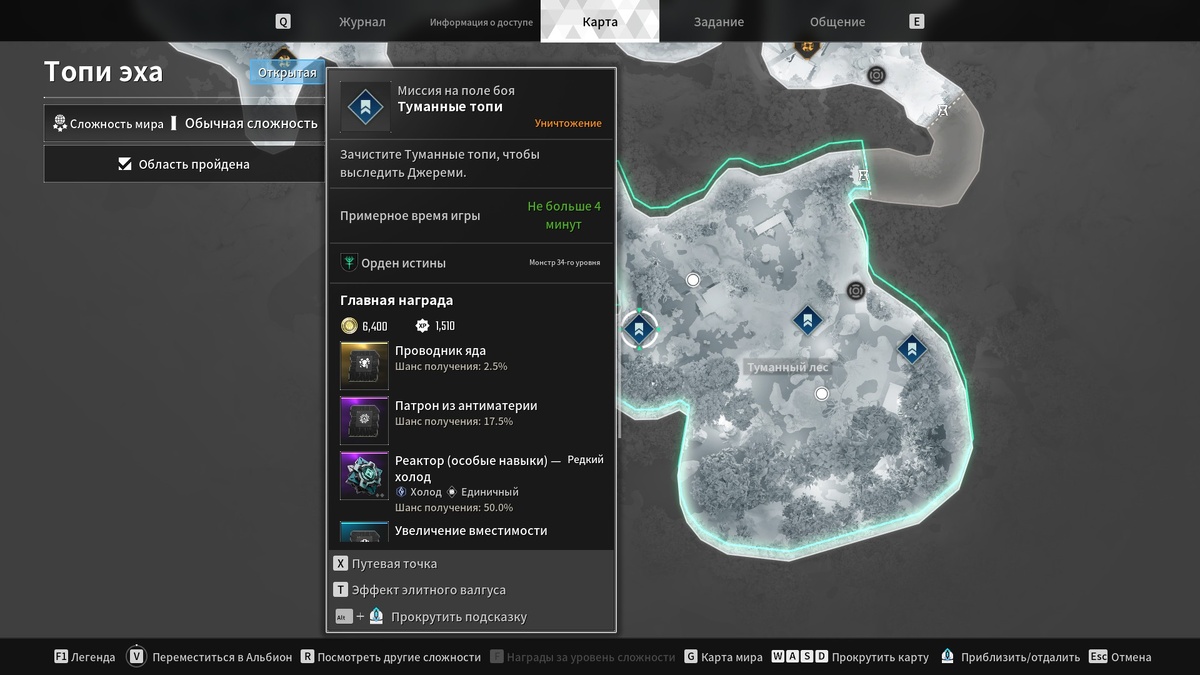
Task: Open the Патрон из антиматерии reward icon
Action: coord(365,420)
